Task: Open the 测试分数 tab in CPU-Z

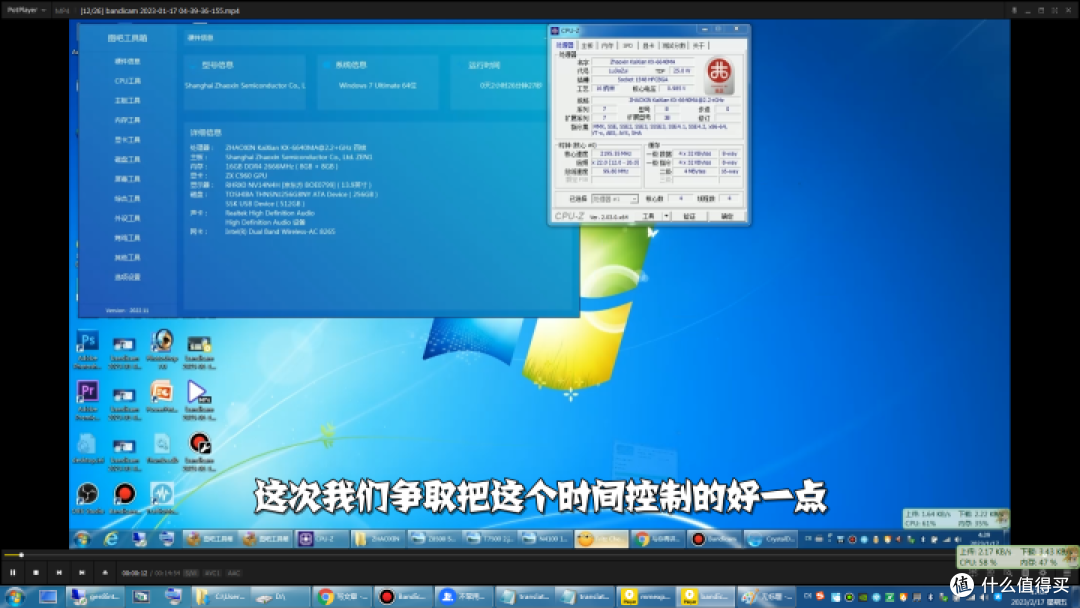Action: [x=674, y=45]
